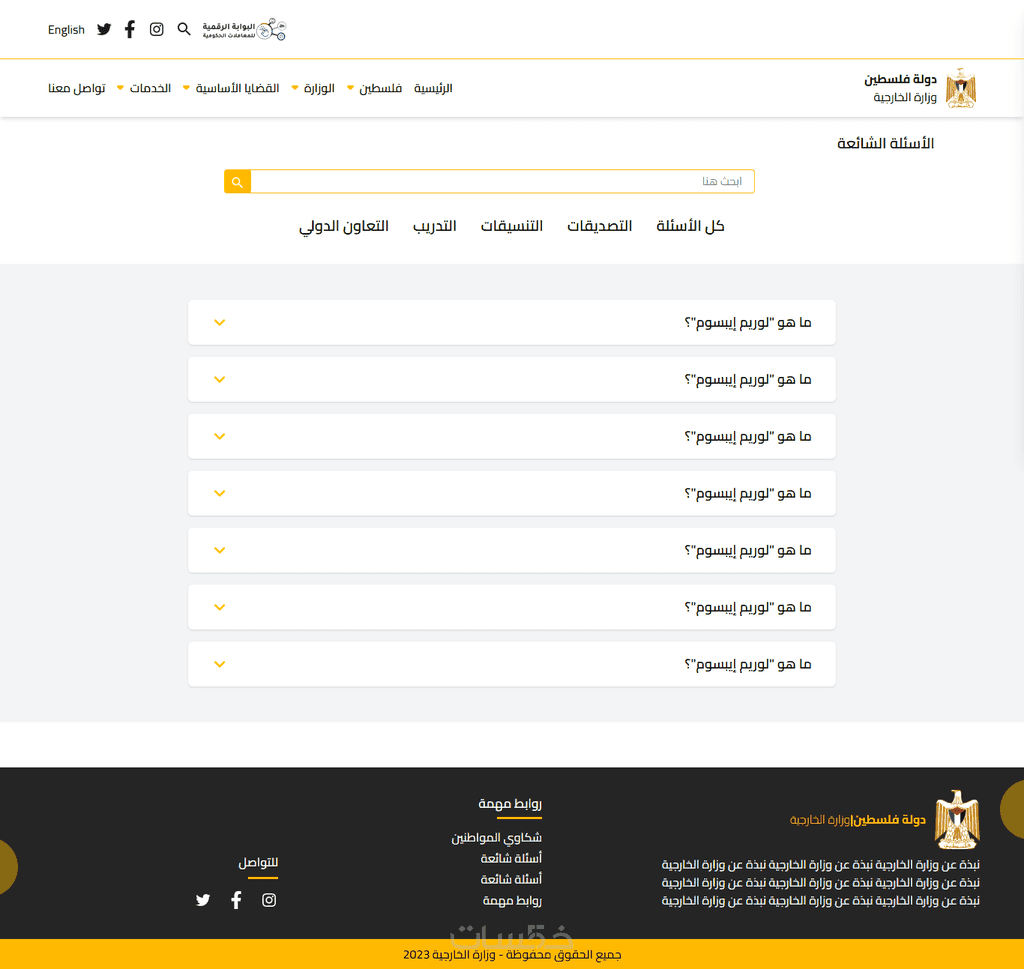Expand the sixth FAQ question chevron
This screenshot has width=1024, height=969.
(x=220, y=607)
